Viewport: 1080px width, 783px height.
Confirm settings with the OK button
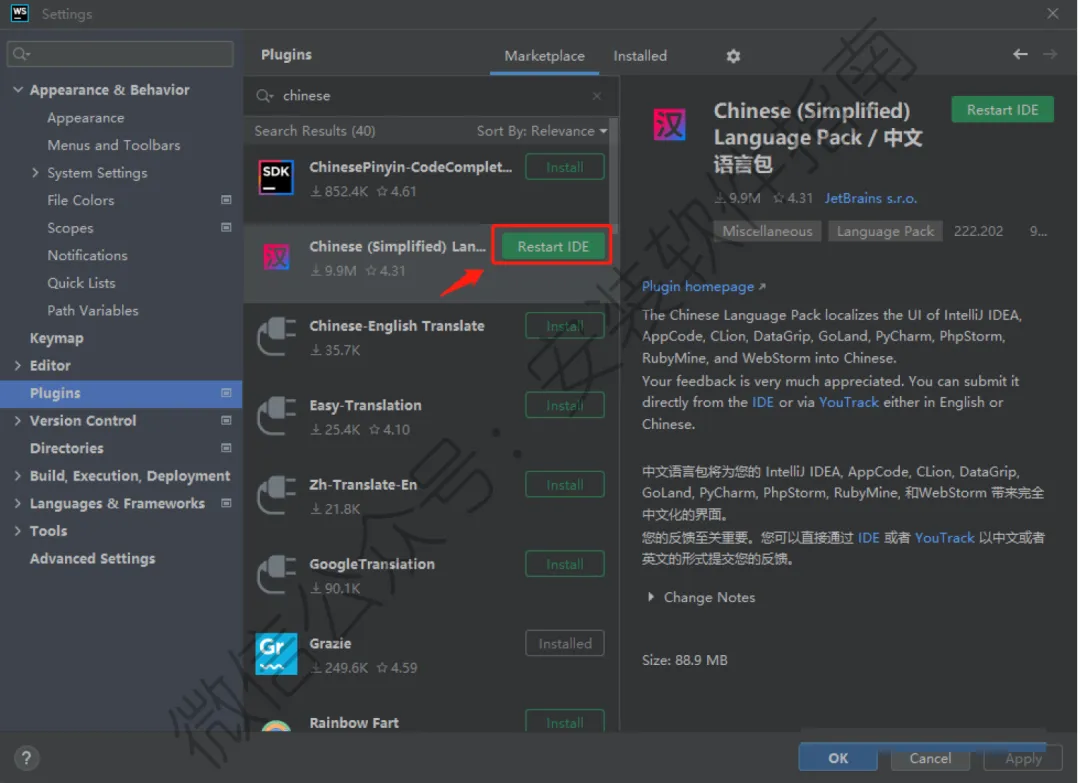[838, 758]
